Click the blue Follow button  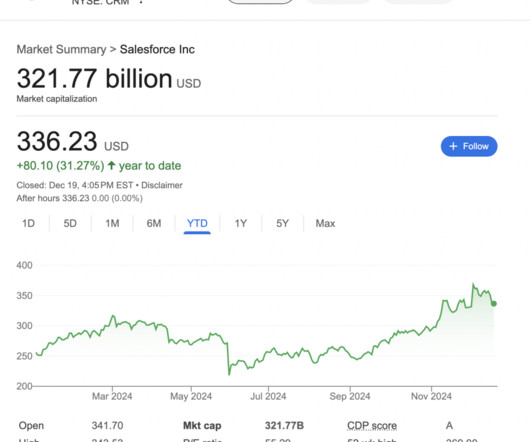click(469, 146)
